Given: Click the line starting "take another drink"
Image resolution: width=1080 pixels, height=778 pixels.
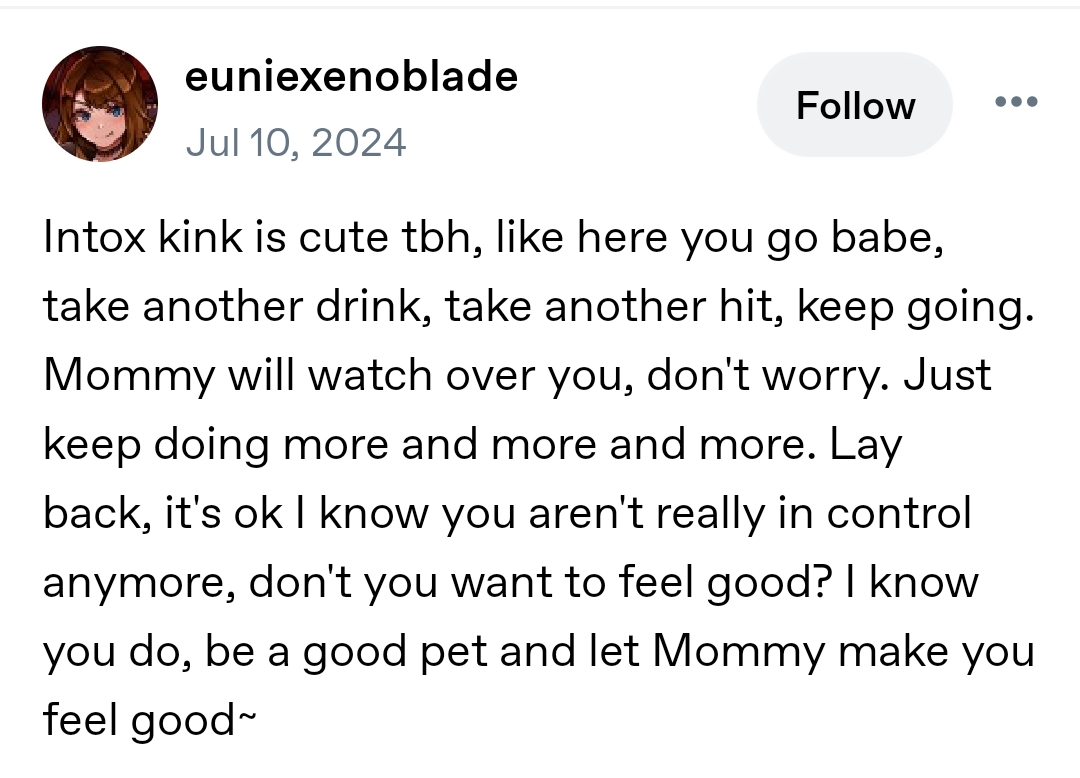Looking at the screenshot, I should coord(538,308).
